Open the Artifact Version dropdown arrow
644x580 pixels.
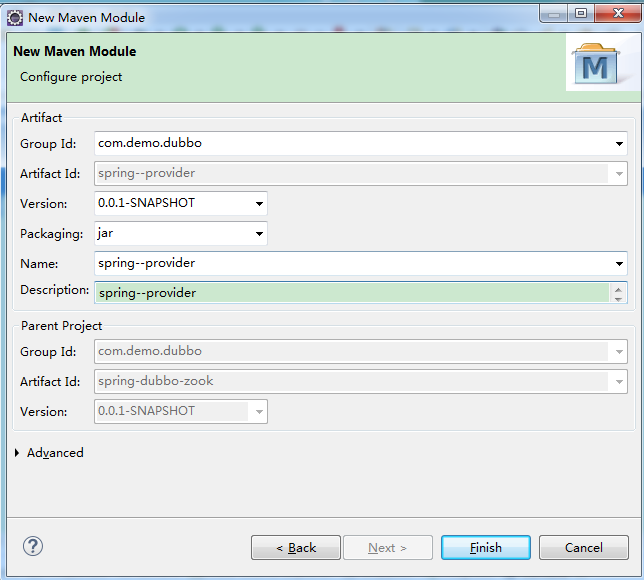click(x=259, y=204)
